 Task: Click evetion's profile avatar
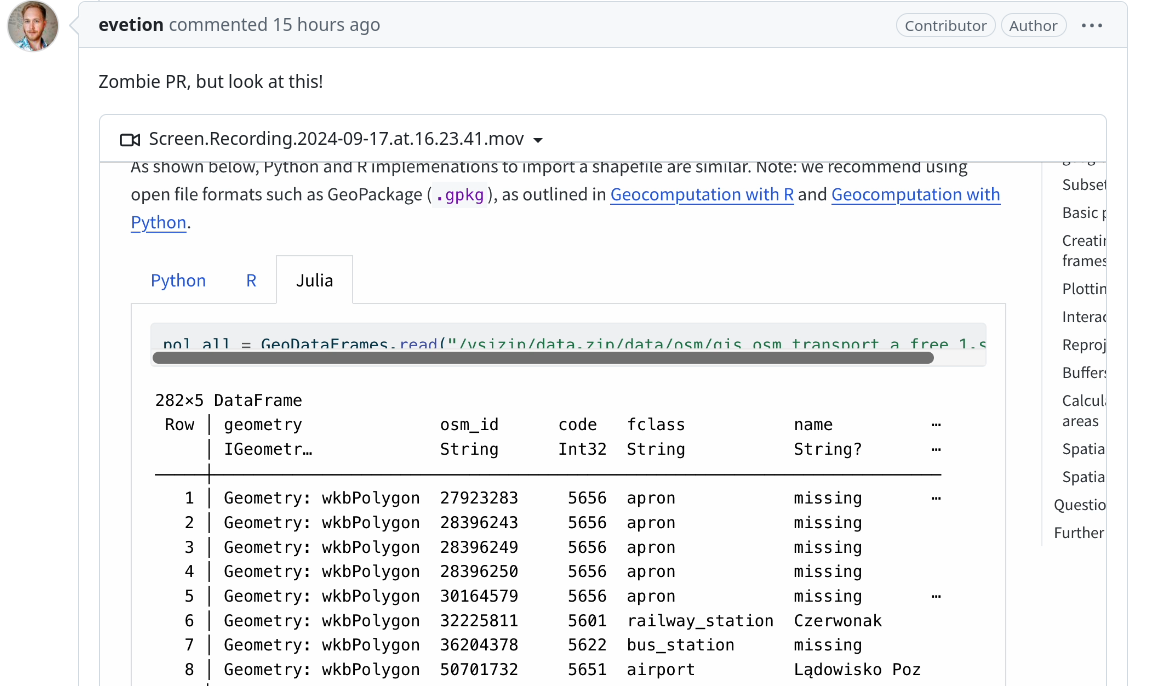pyautogui.click(x=33, y=26)
